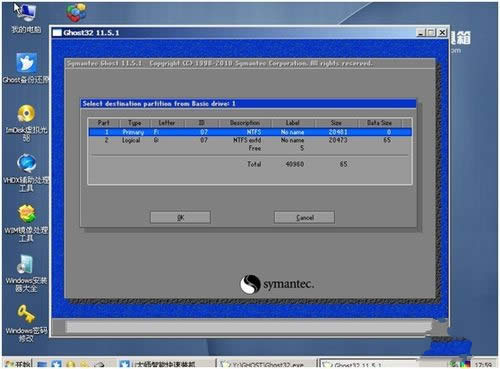Click the Type column header

click(x=134, y=123)
